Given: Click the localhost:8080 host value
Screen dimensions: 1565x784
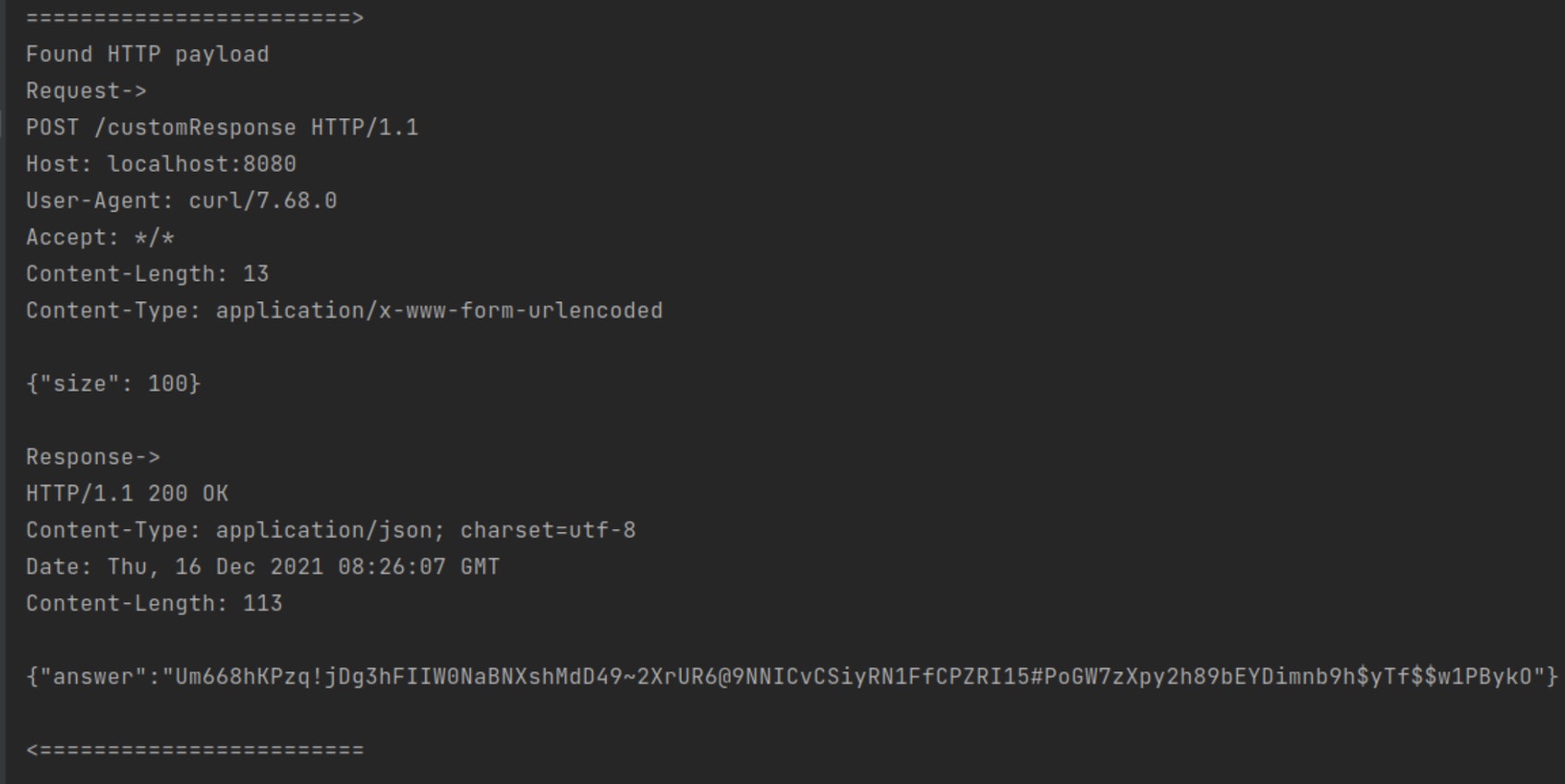Looking at the screenshot, I should tap(201, 164).
